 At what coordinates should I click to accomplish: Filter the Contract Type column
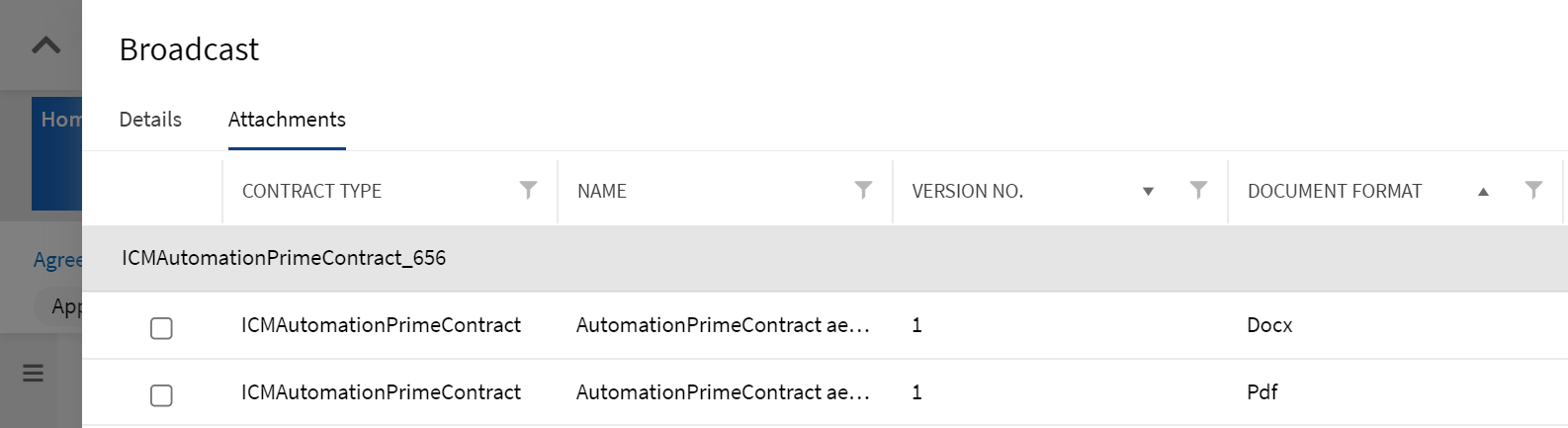pos(528,190)
